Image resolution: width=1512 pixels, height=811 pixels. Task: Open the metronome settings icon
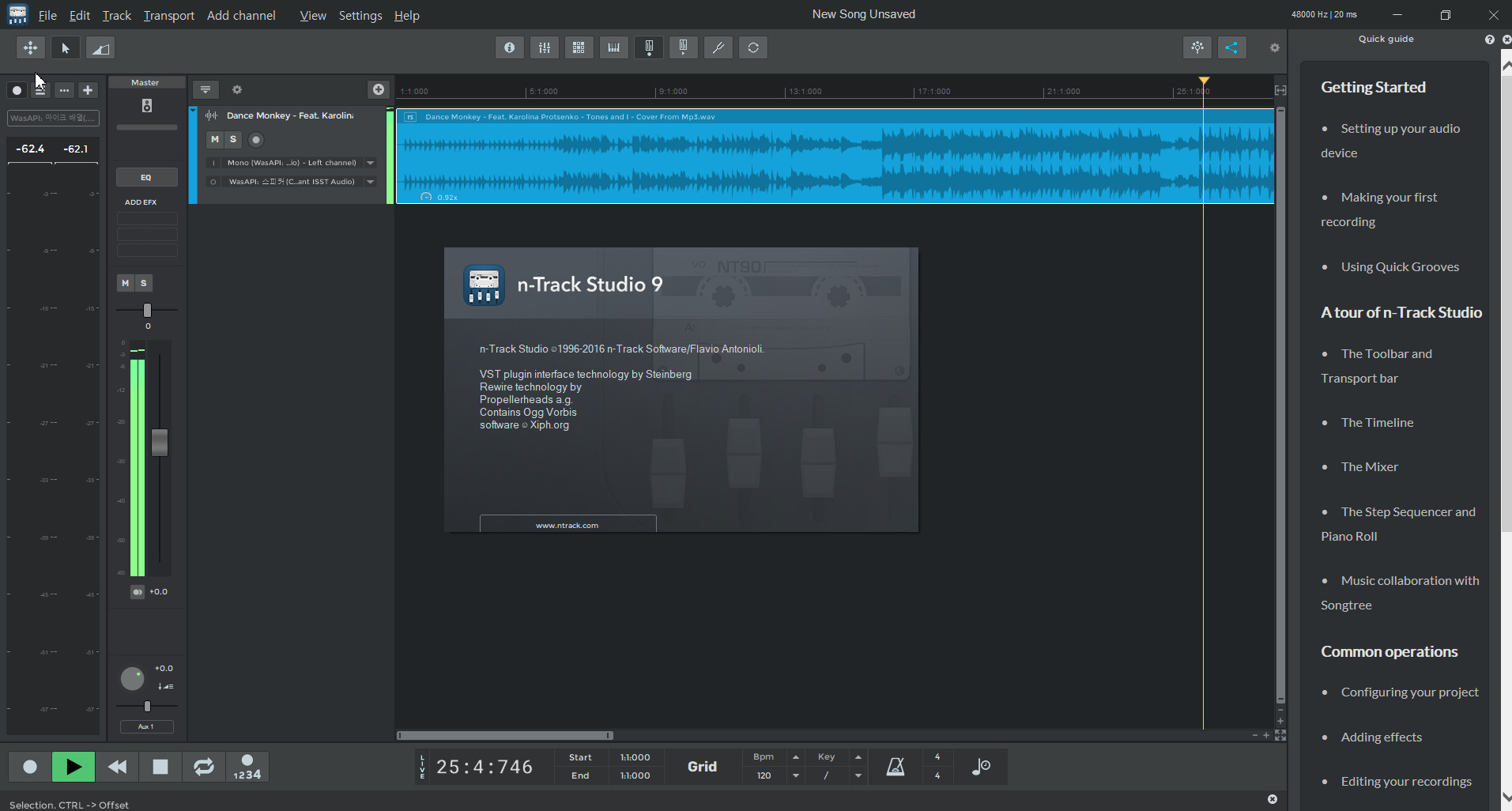coord(896,767)
